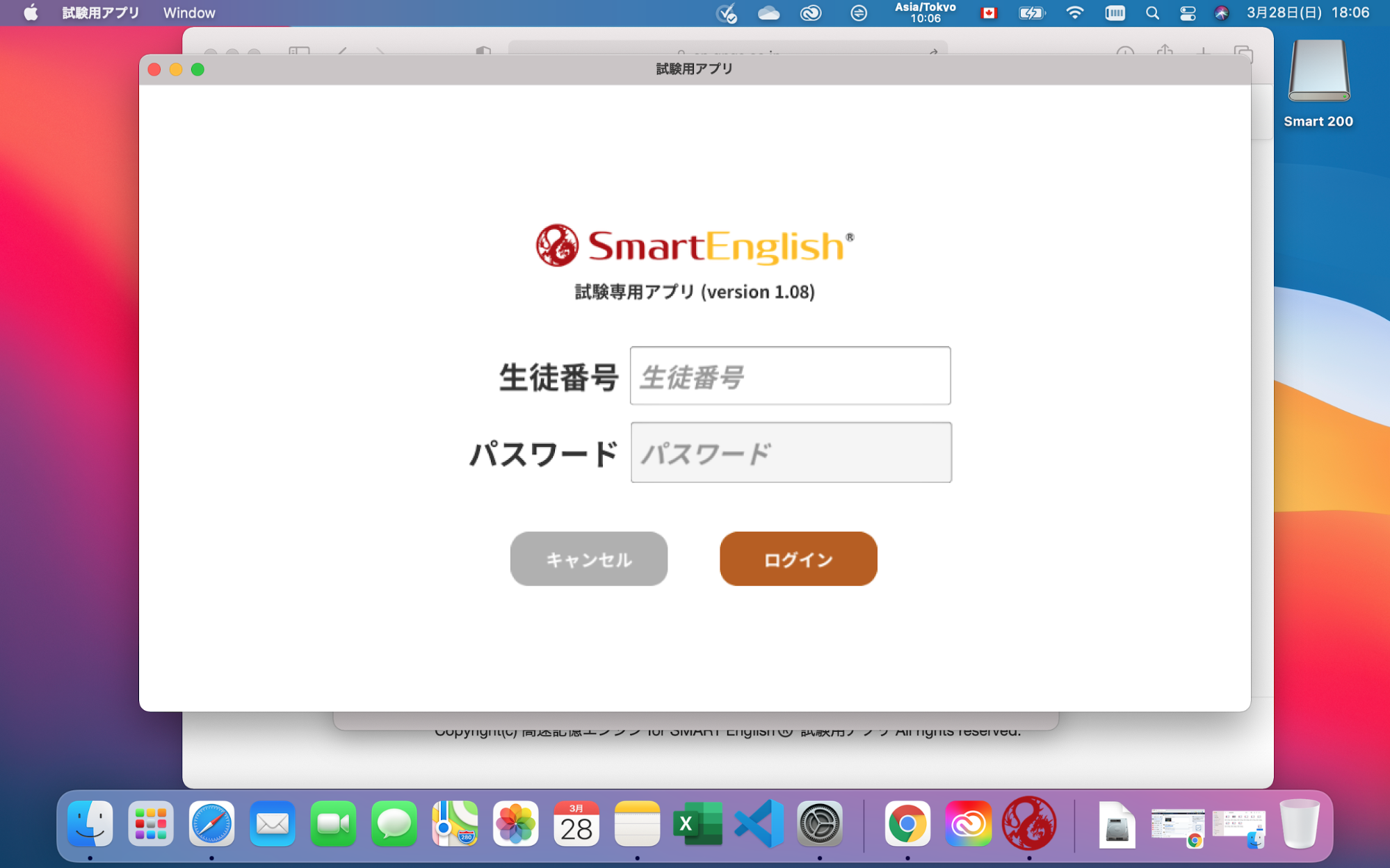Click the ログイン button
Image resolution: width=1390 pixels, height=868 pixels.
[798, 559]
